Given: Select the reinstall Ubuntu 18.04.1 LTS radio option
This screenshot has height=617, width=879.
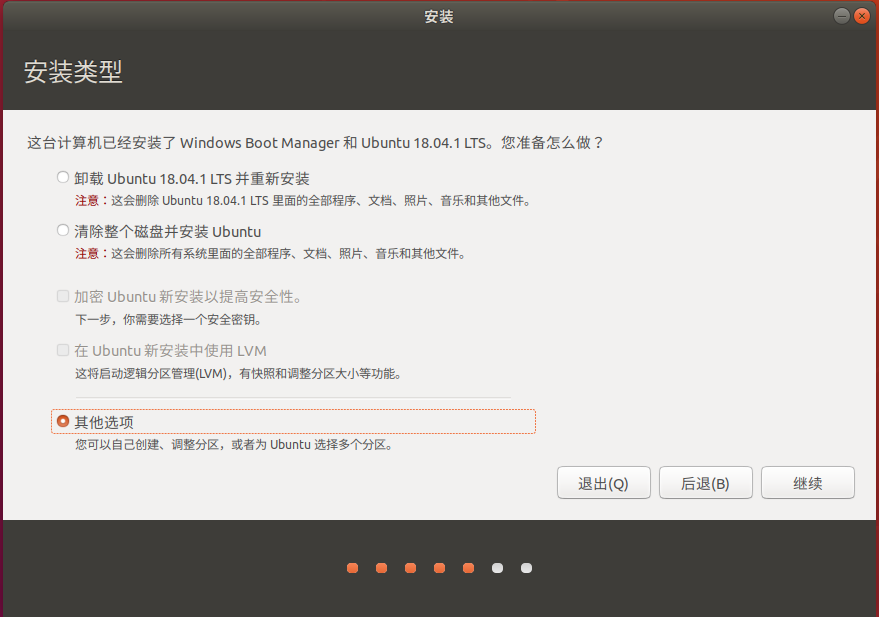Looking at the screenshot, I should 63,178.
